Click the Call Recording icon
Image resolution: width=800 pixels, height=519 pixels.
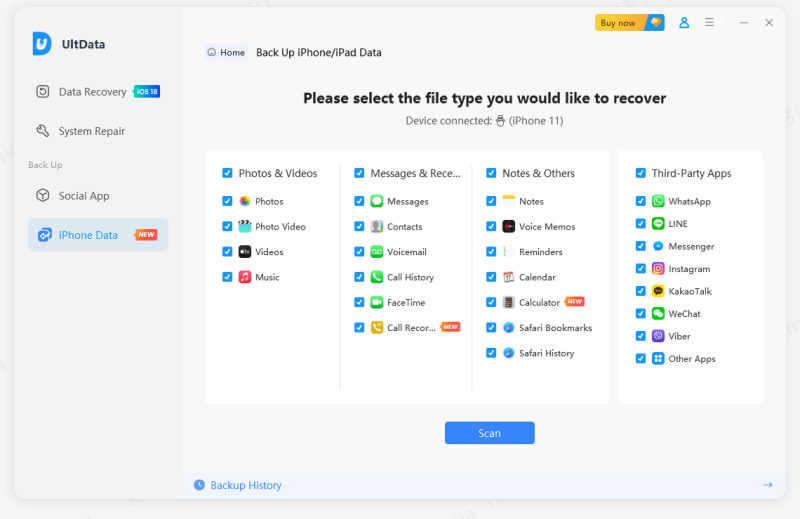pyautogui.click(x=377, y=328)
